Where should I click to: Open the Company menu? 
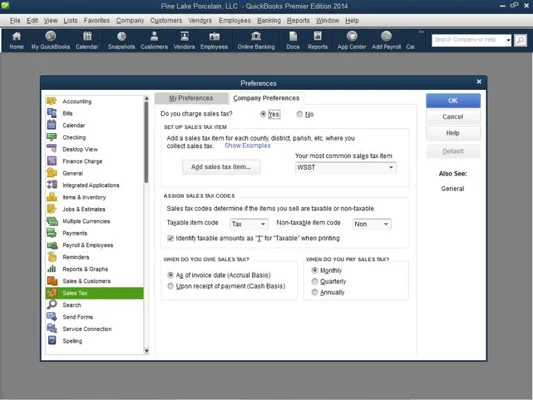[130, 20]
